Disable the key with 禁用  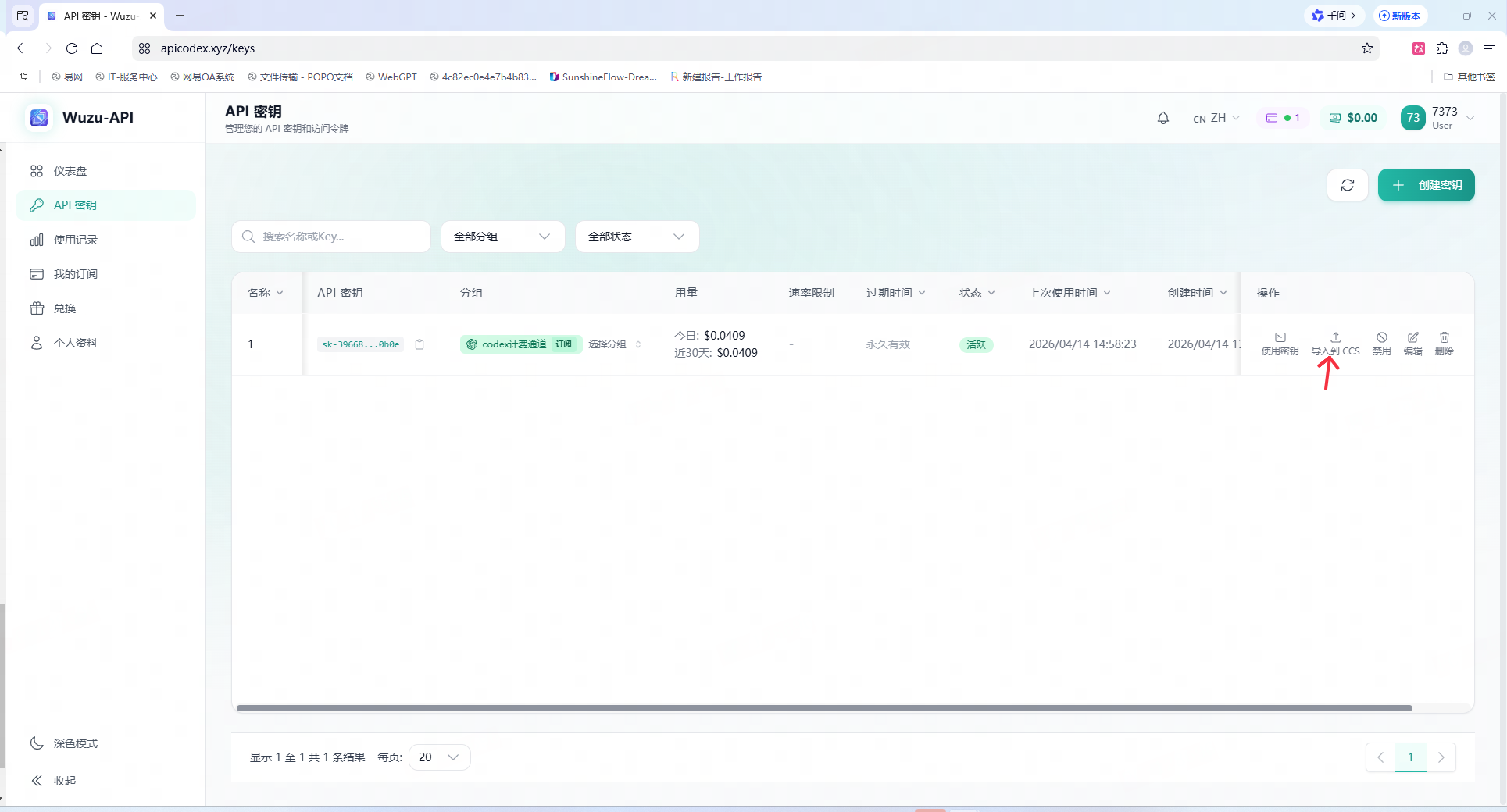1381,344
